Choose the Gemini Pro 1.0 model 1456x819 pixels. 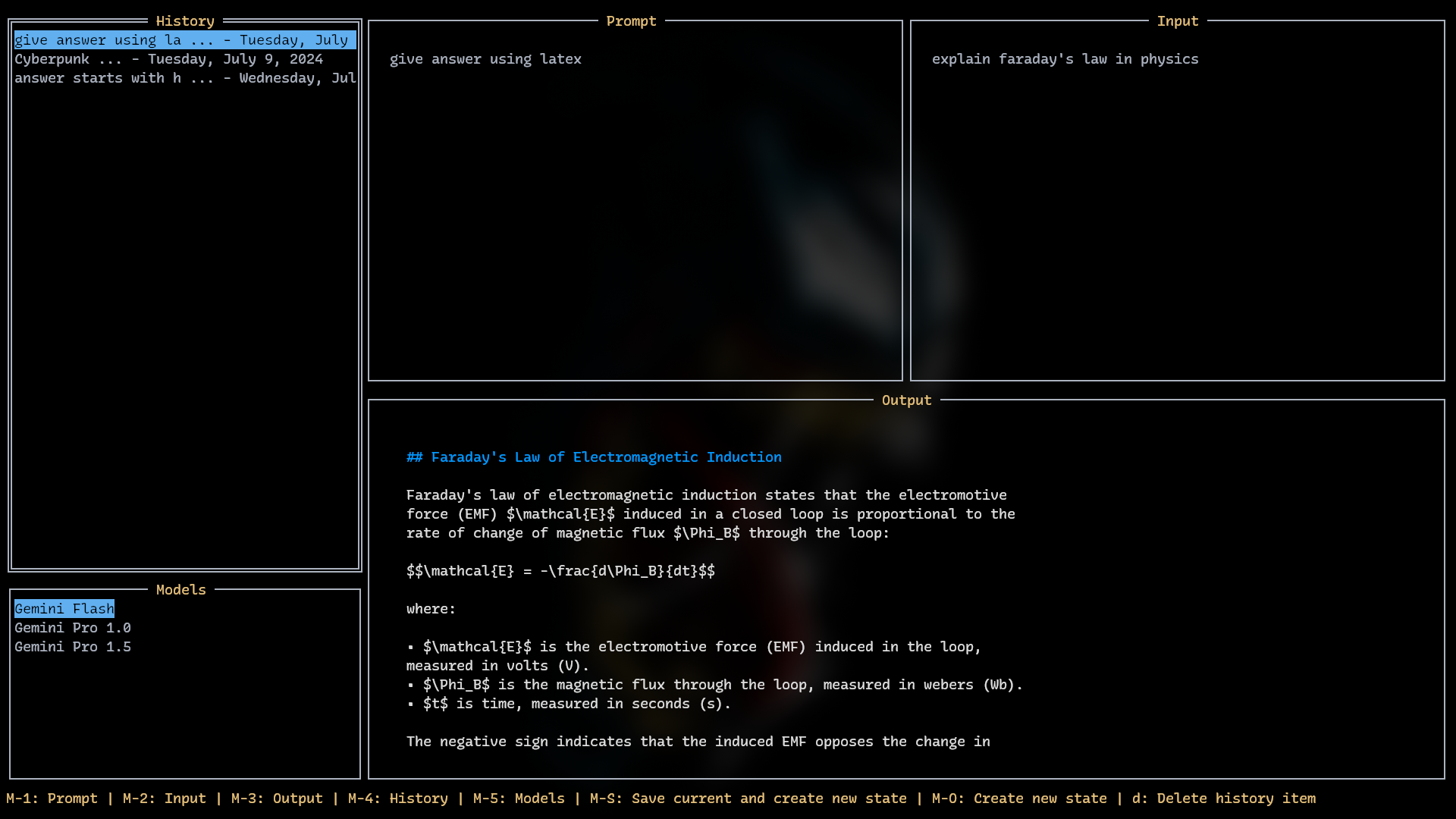(73, 628)
